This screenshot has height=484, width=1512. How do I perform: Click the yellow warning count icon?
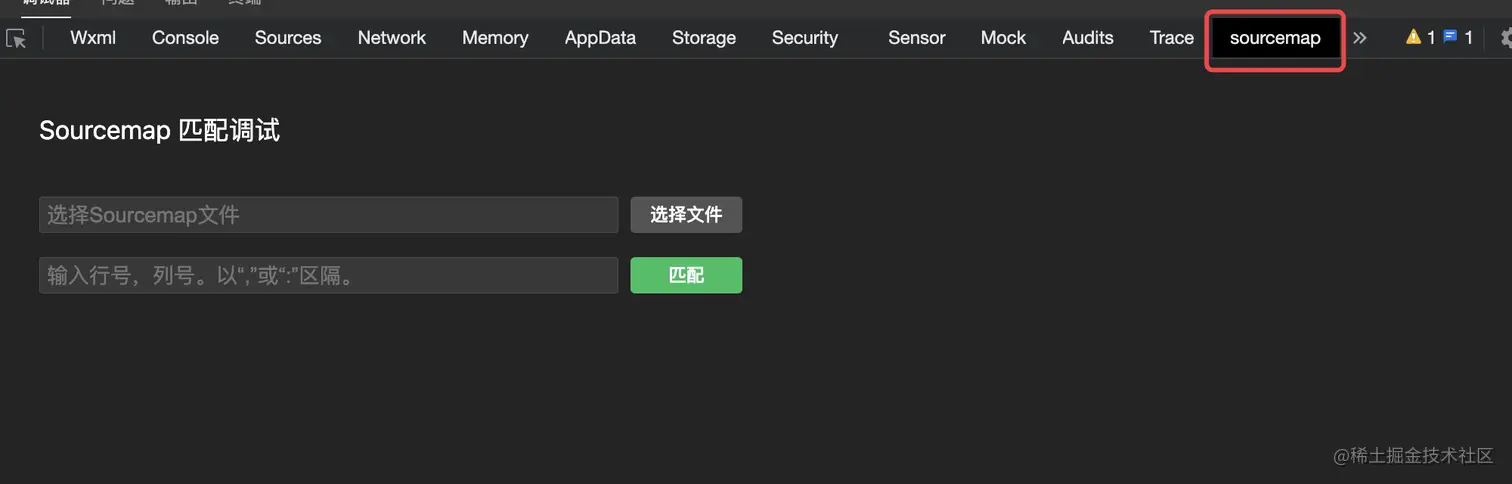point(1413,38)
